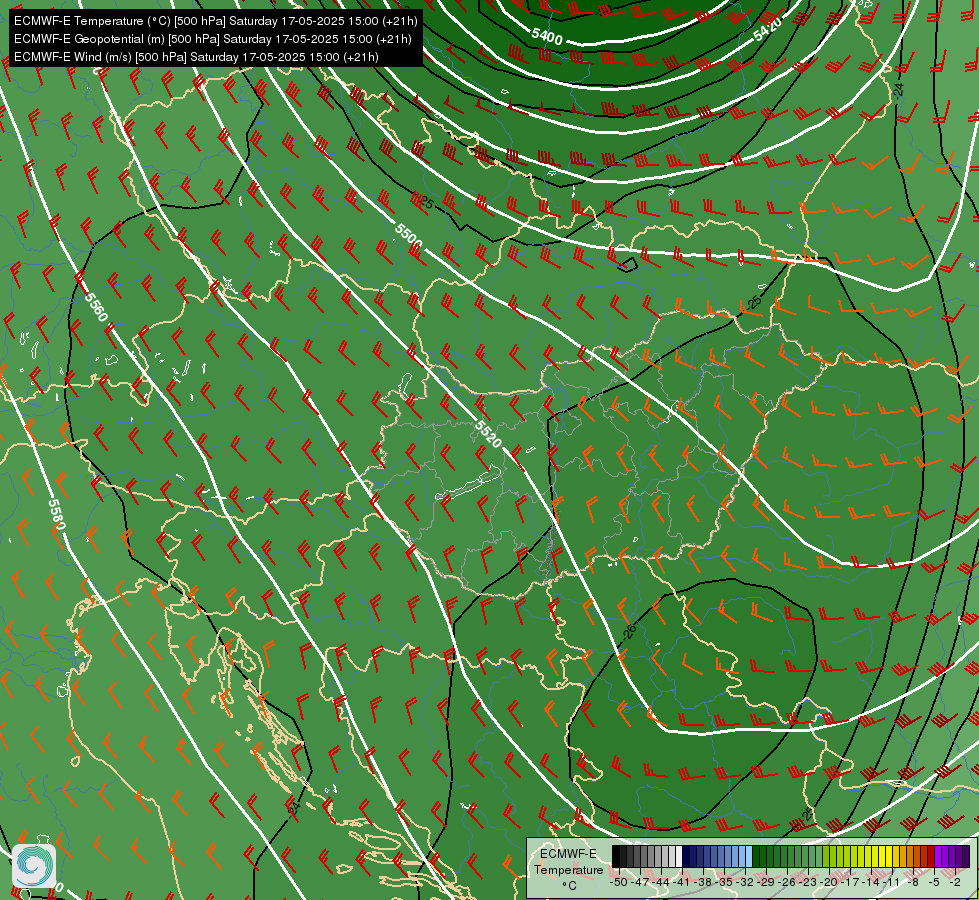Click the -47 value in the legend
The width and height of the screenshot is (979, 900).
640,882
